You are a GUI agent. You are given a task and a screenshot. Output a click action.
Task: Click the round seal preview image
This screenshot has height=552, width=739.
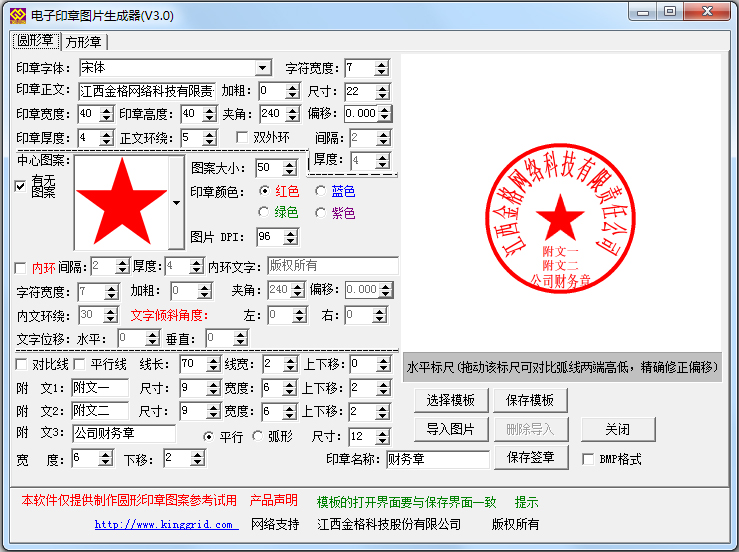(560, 218)
